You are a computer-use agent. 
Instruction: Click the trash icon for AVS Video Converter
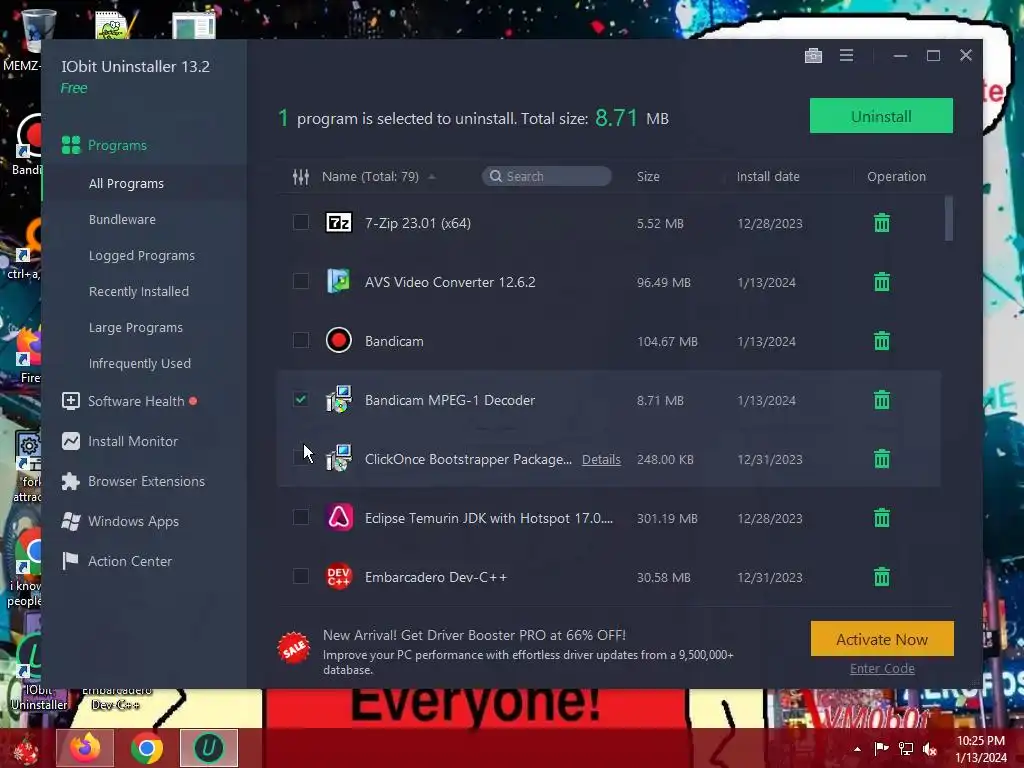pyautogui.click(x=882, y=281)
